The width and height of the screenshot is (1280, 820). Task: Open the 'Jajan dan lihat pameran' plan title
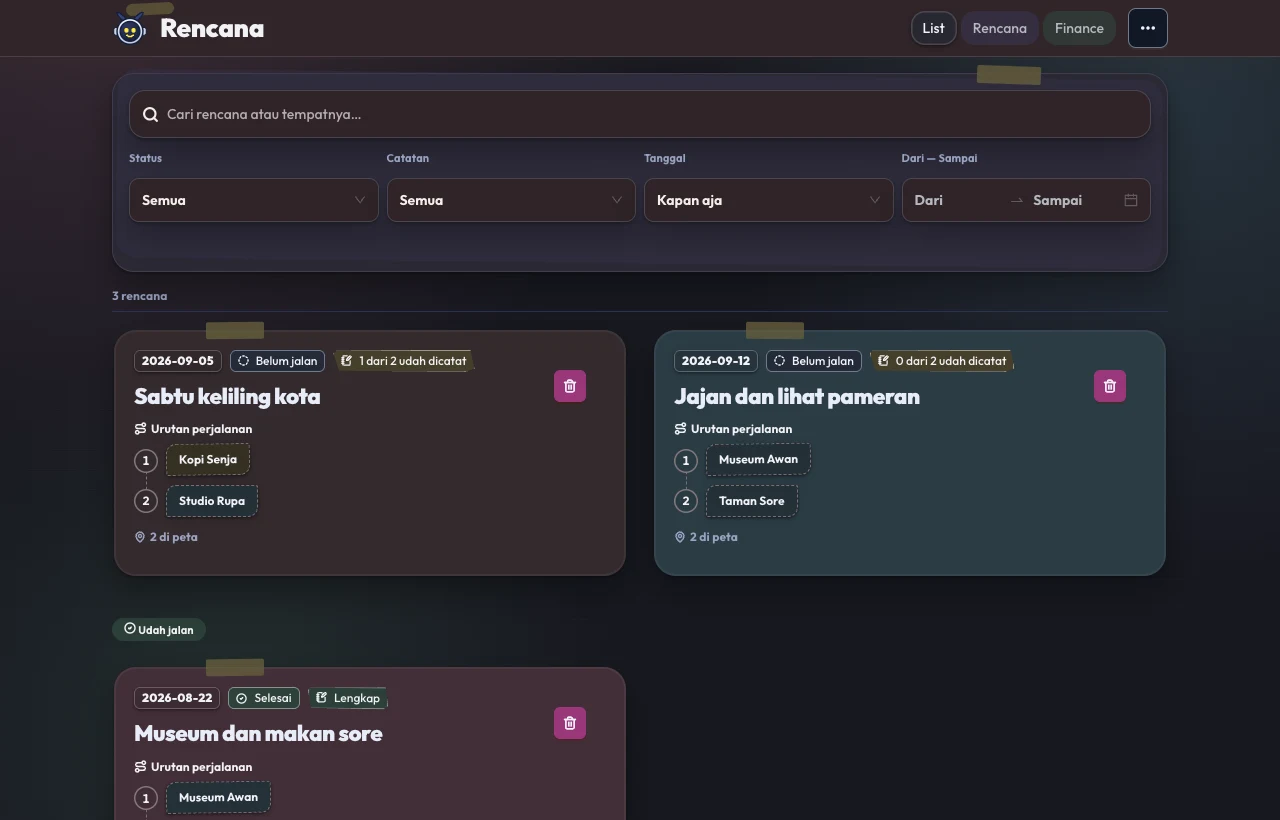[x=797, y=396]
